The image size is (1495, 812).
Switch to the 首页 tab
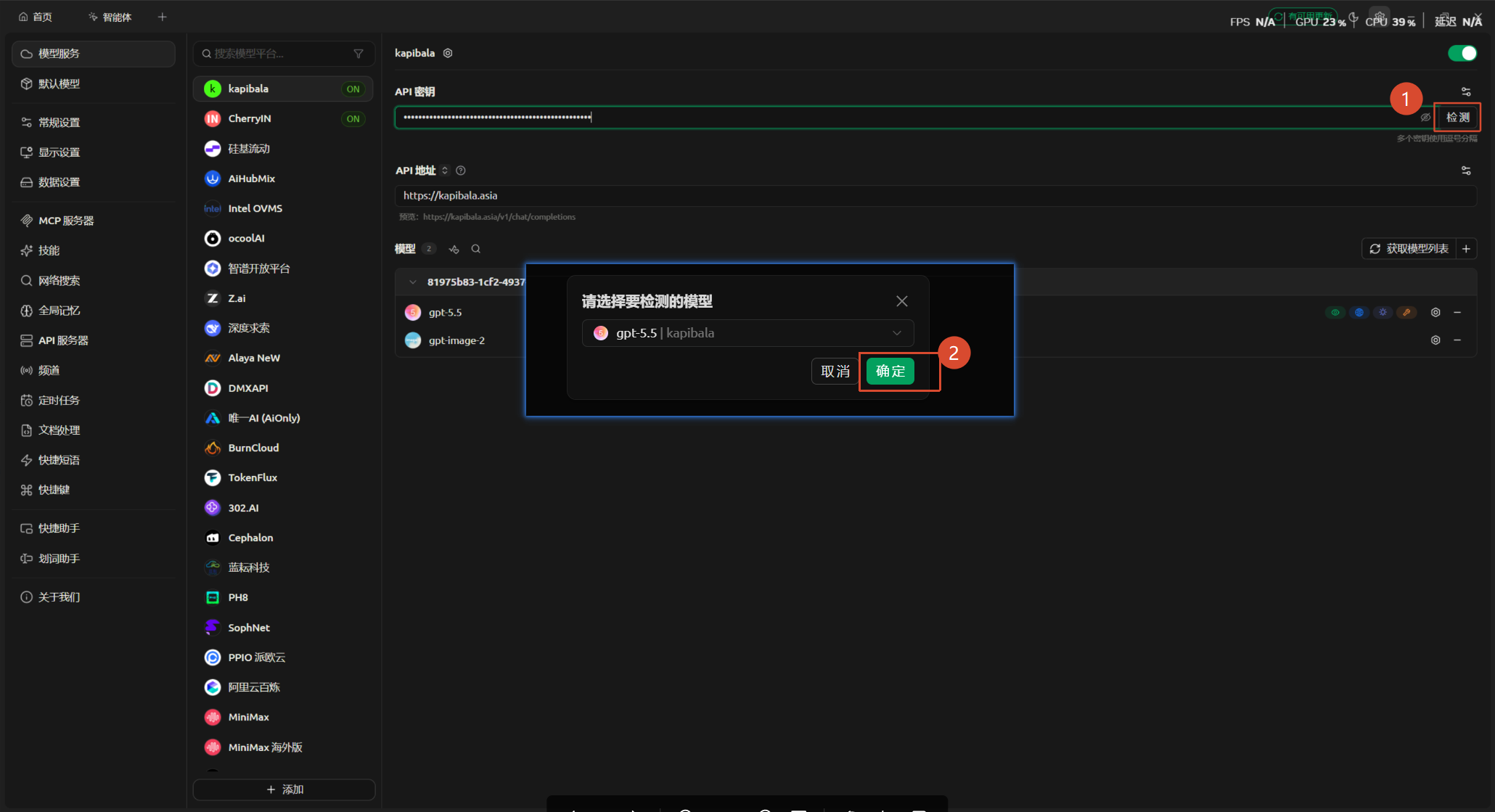pyautogui.click(x=36, y=17)
